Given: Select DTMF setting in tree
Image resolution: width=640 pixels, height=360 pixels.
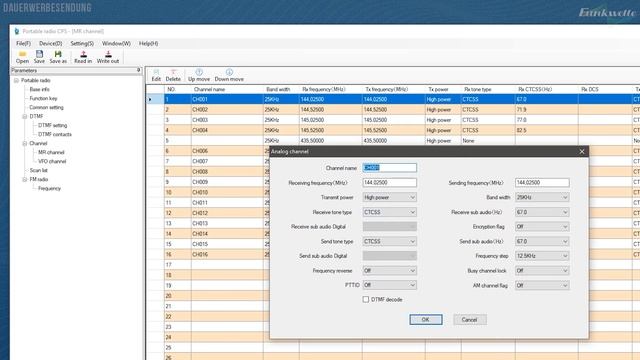Looking at the screenshot, I should coord(53,125).
